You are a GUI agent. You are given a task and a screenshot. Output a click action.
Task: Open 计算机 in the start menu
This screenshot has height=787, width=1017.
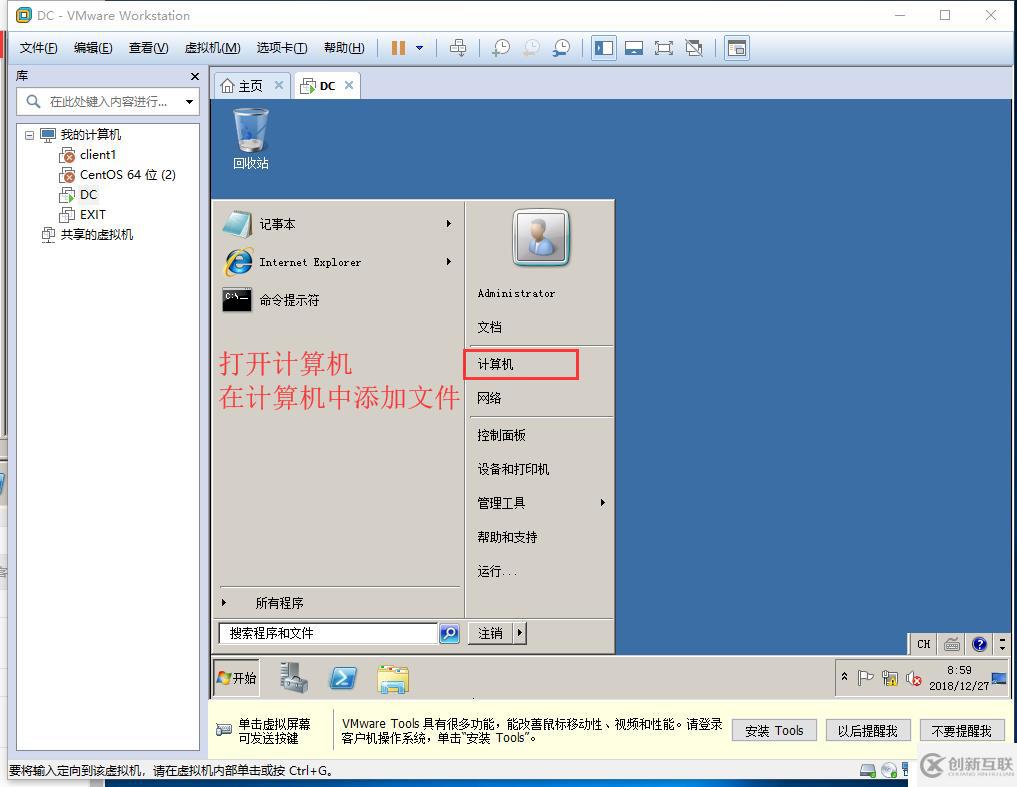[x=495, y=364]
